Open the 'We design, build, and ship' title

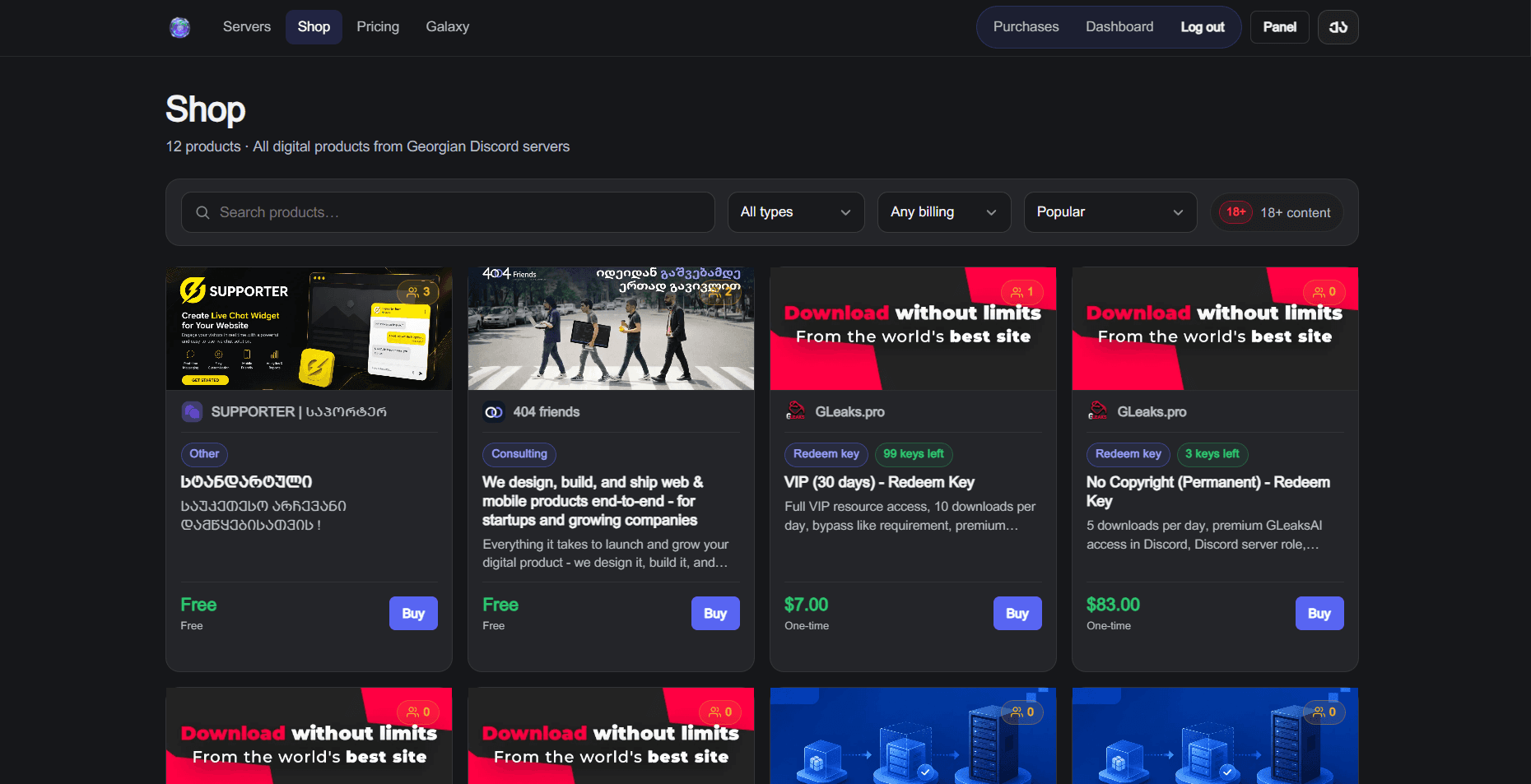[593, 501]
